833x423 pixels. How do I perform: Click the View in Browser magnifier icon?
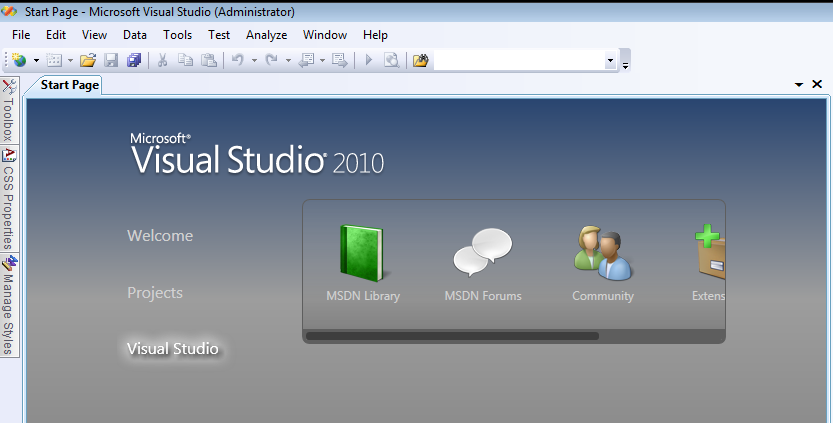[392, 60]
